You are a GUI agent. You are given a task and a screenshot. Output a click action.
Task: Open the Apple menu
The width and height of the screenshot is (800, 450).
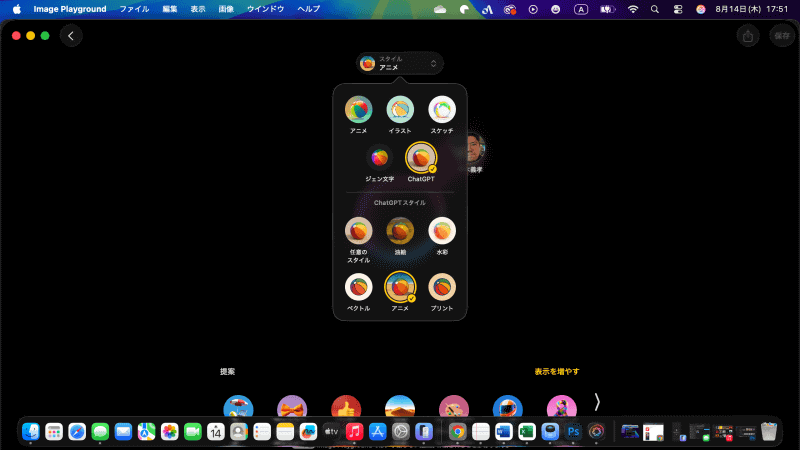tap(17, 9)
